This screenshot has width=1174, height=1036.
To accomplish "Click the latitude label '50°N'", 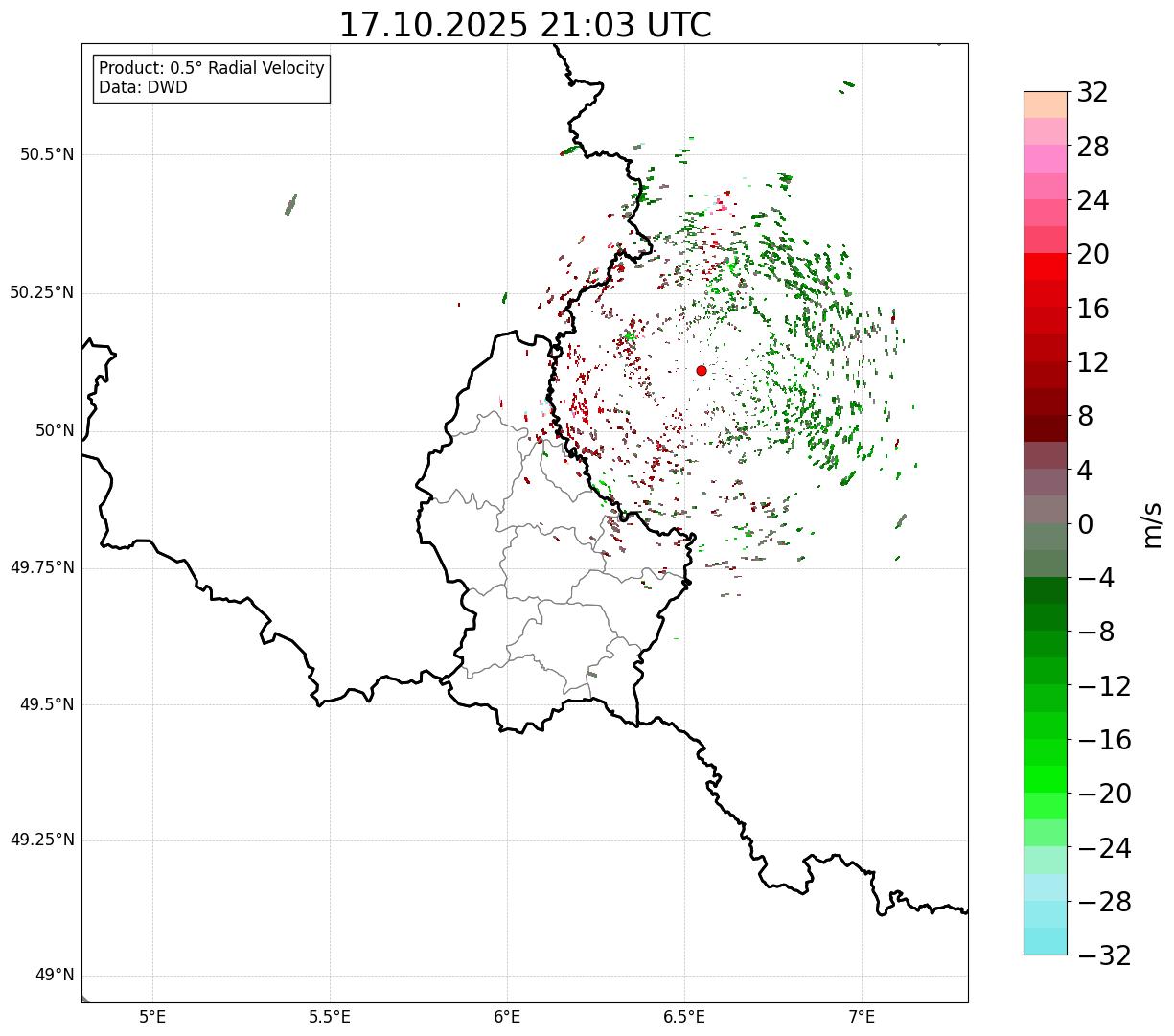I will (55, 430).
